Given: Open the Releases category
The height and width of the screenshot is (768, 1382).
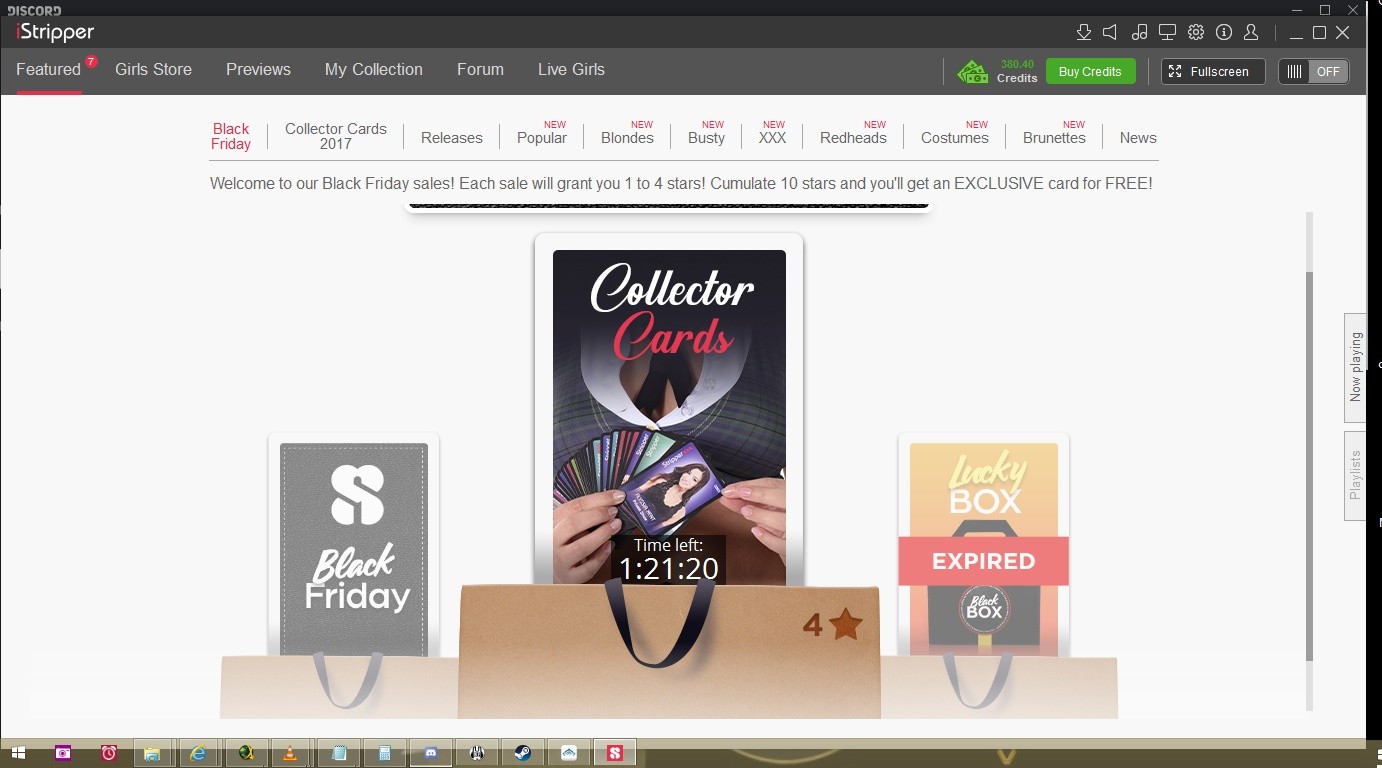Looking at the screenshot, I should coord(452,138).
